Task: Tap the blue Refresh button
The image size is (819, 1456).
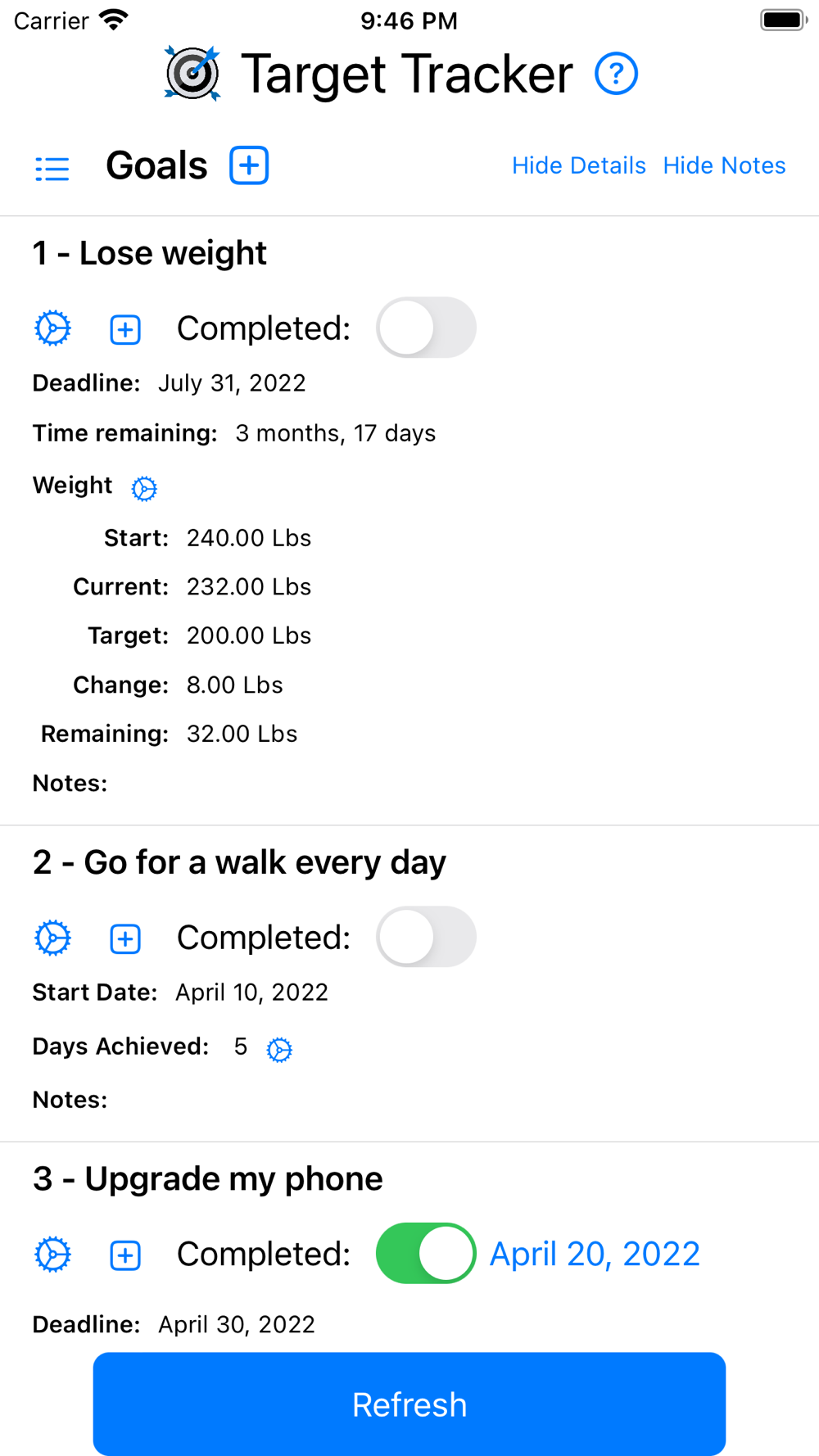Action: click(409, 1404)
